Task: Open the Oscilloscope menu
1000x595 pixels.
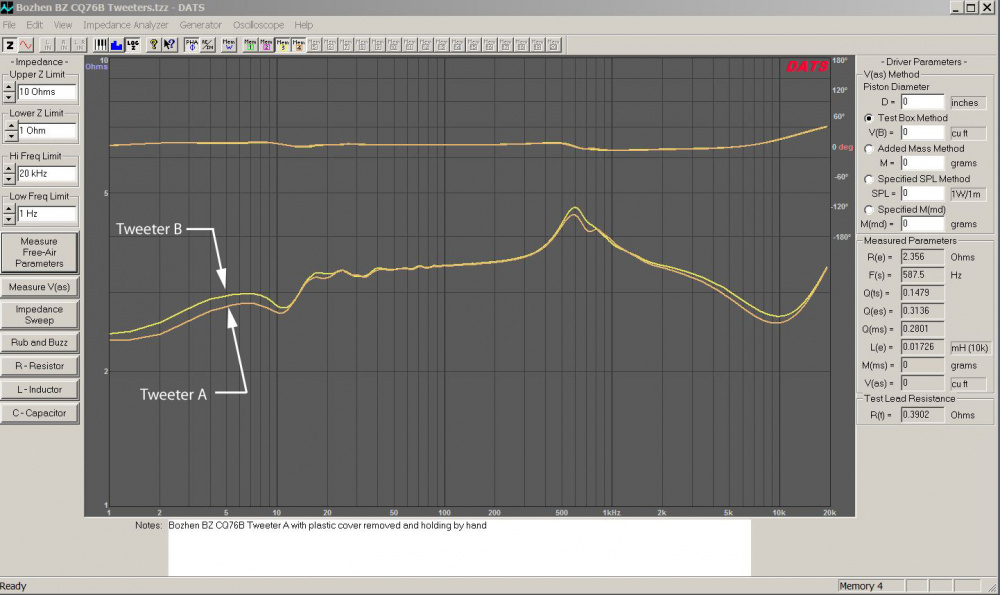Action: (258, 24)
